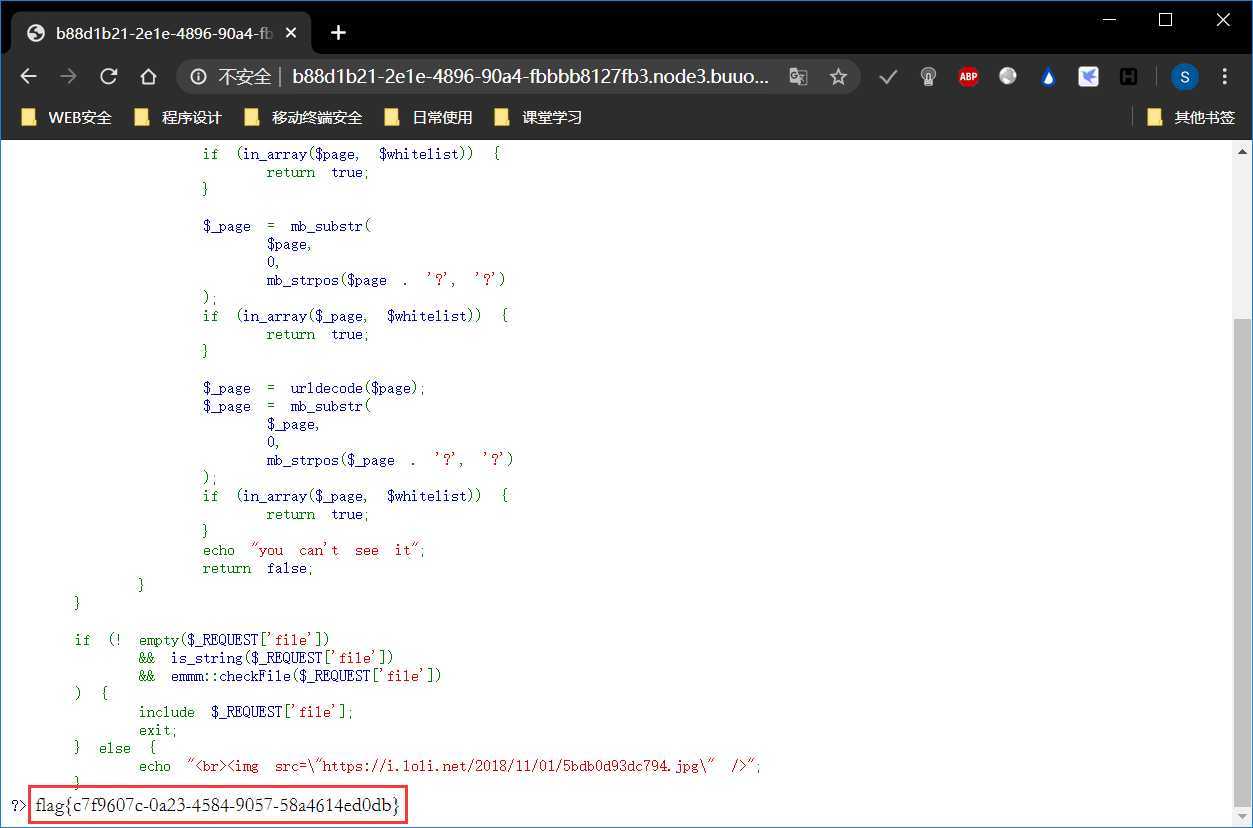
Task: Open the user profile avatar S
Action: pyautogui.click(x=1185, y=77)
